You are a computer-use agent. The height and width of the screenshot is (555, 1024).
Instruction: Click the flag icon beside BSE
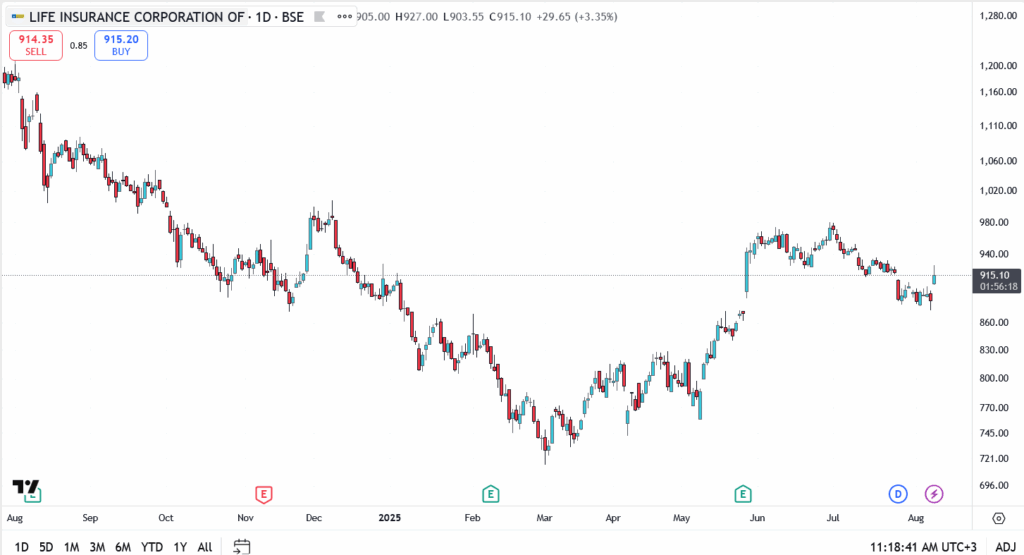(x=318, y=17)
